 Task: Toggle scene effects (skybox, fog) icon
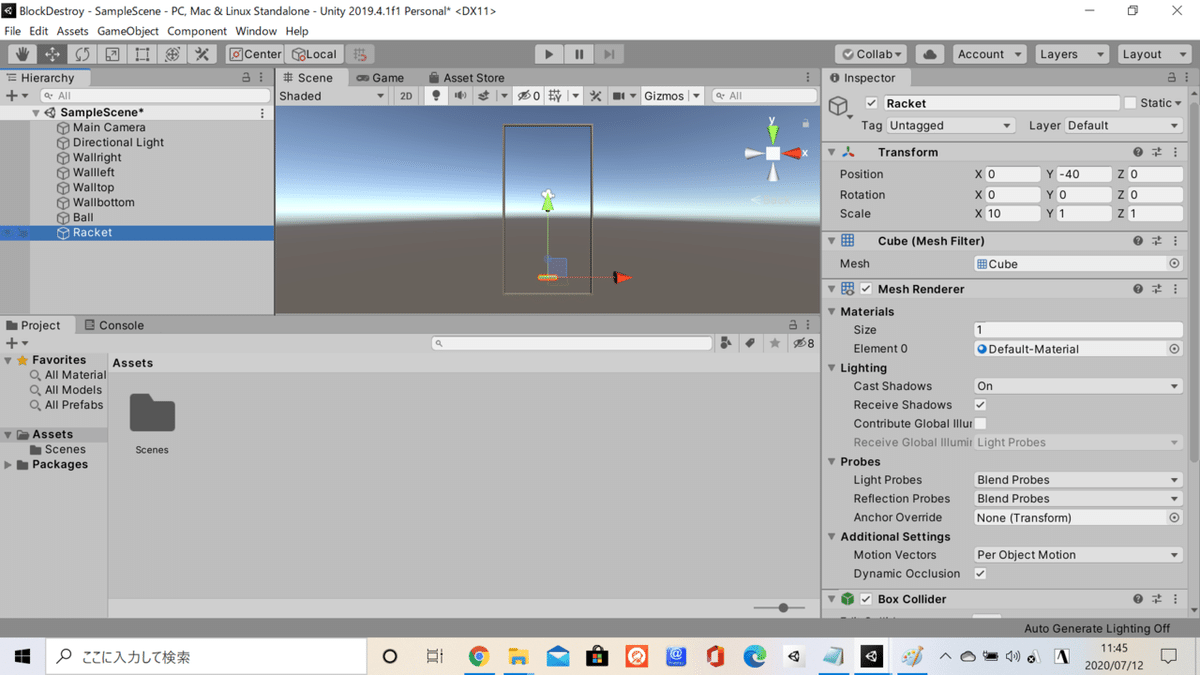tap(484, 96)
